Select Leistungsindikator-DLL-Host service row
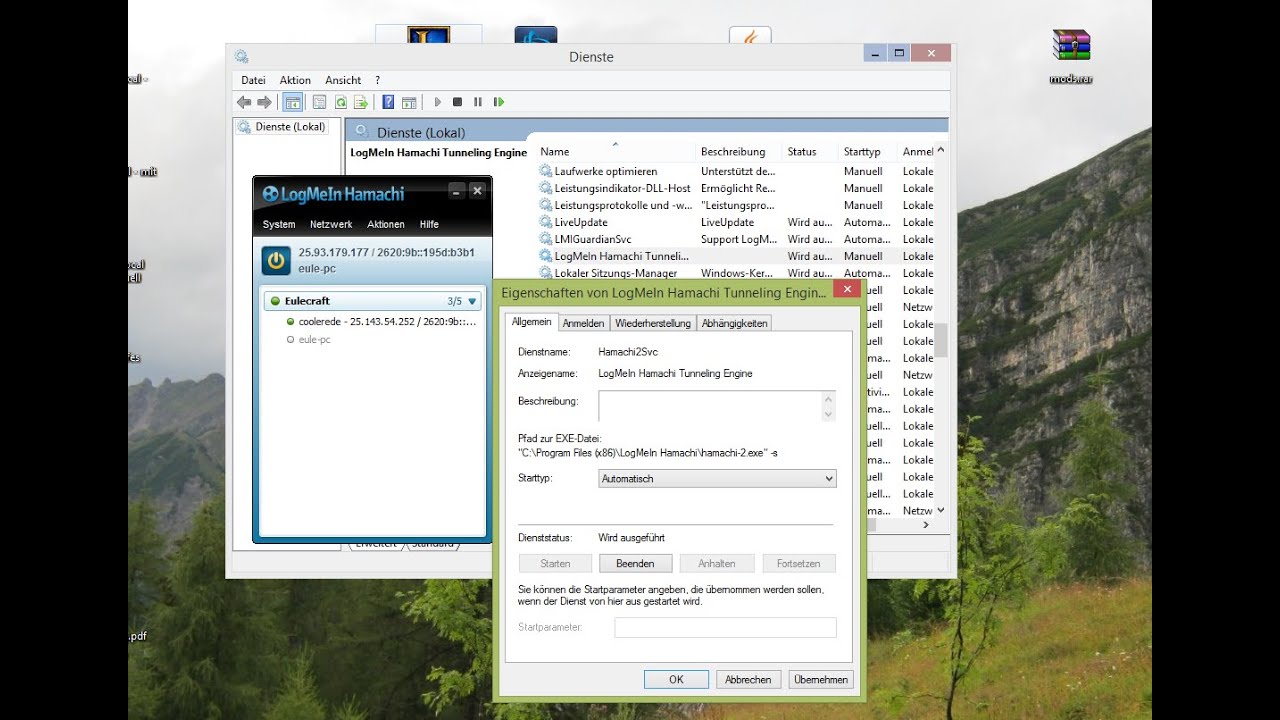1280x720 pixels. pyautogui.click(x=736, y=188)
